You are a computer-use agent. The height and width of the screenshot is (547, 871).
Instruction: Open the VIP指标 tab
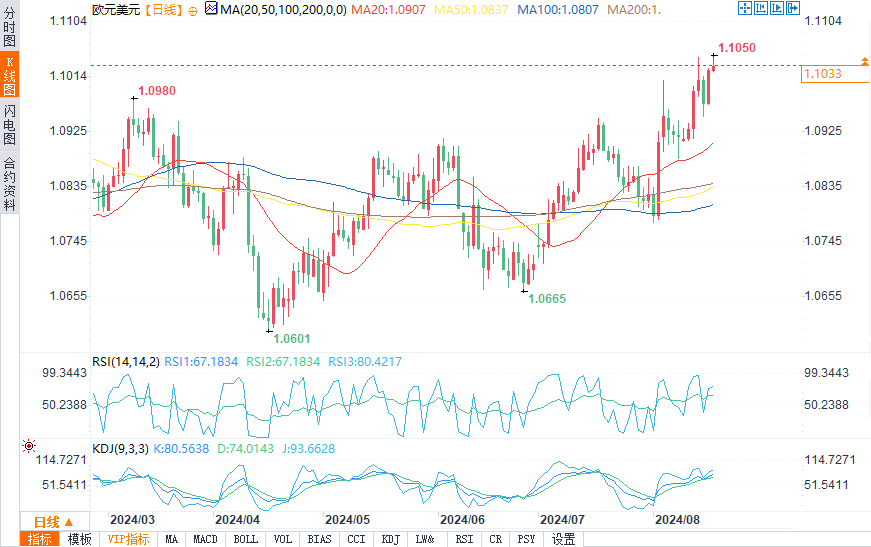(128, 539)
